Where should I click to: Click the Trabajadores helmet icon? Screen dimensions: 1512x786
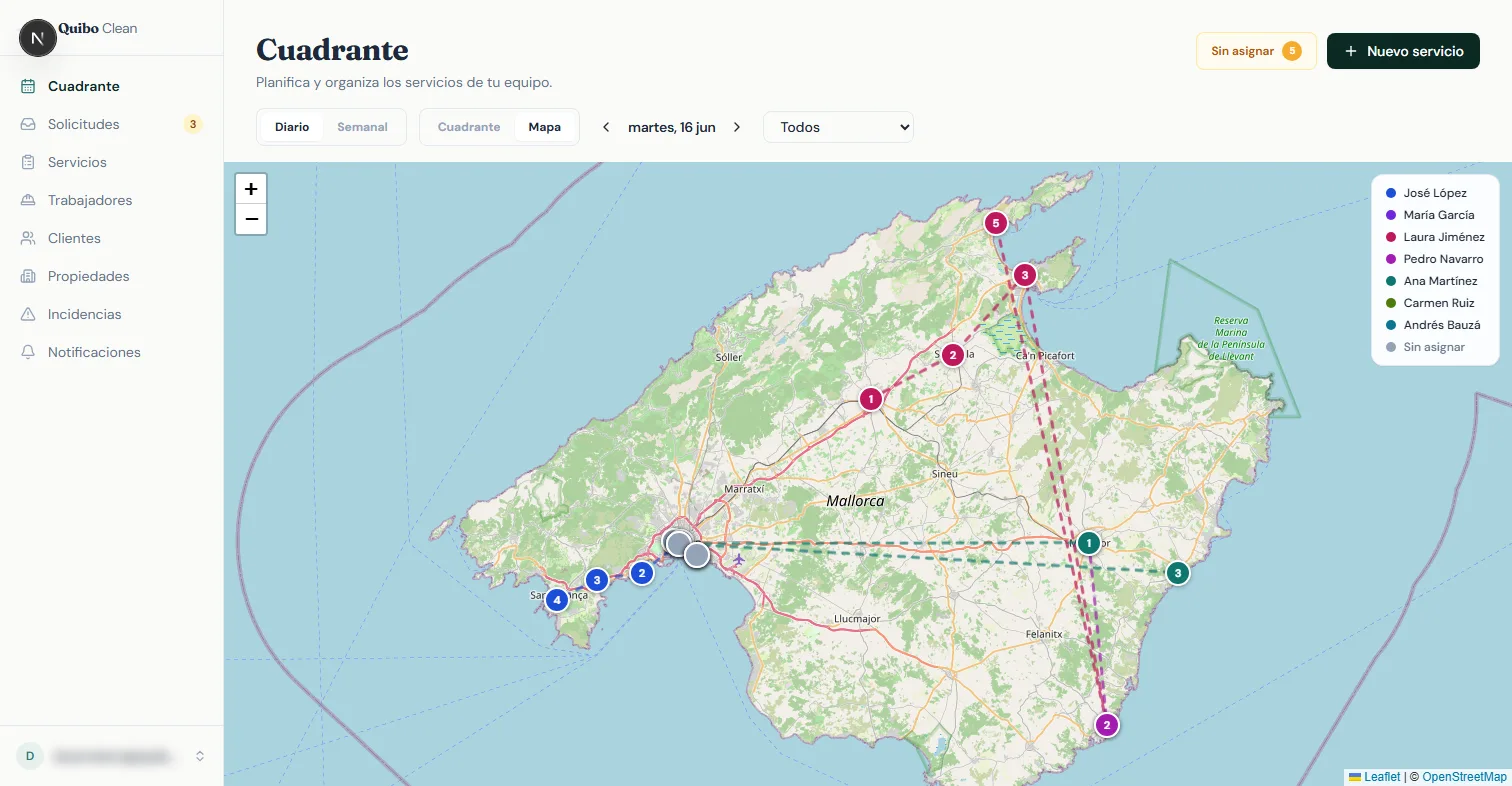28,200
